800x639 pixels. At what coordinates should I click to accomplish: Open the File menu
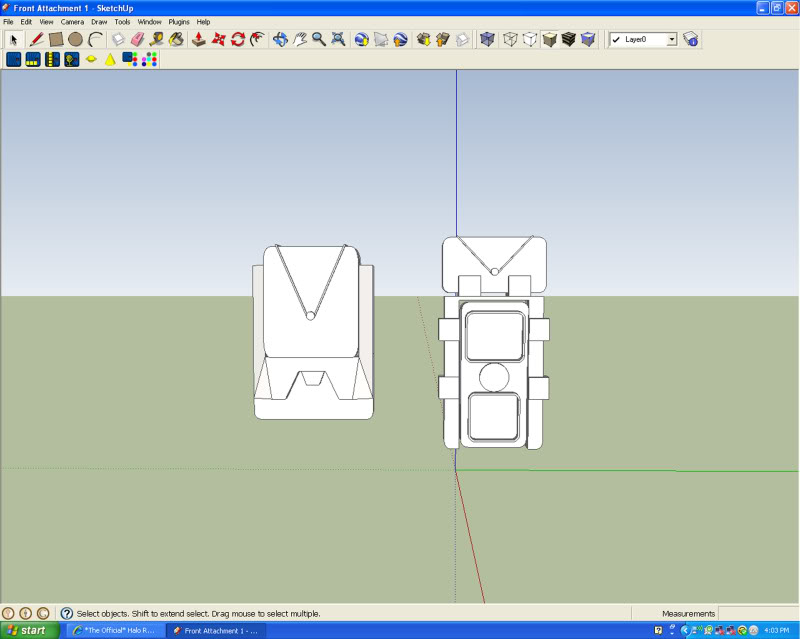click(x=8, y=22)
